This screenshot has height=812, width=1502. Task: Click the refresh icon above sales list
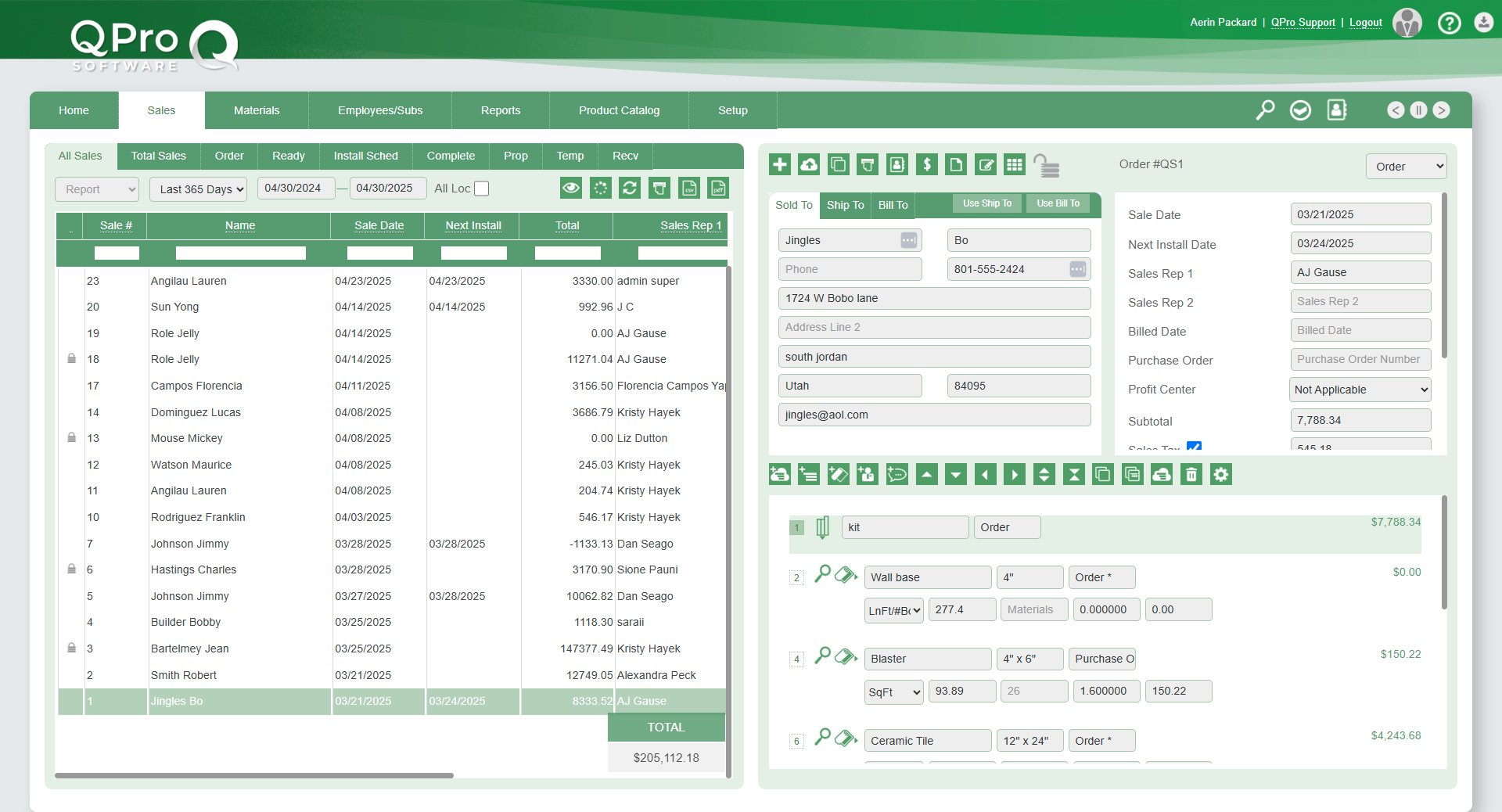(x=630, y=189)
